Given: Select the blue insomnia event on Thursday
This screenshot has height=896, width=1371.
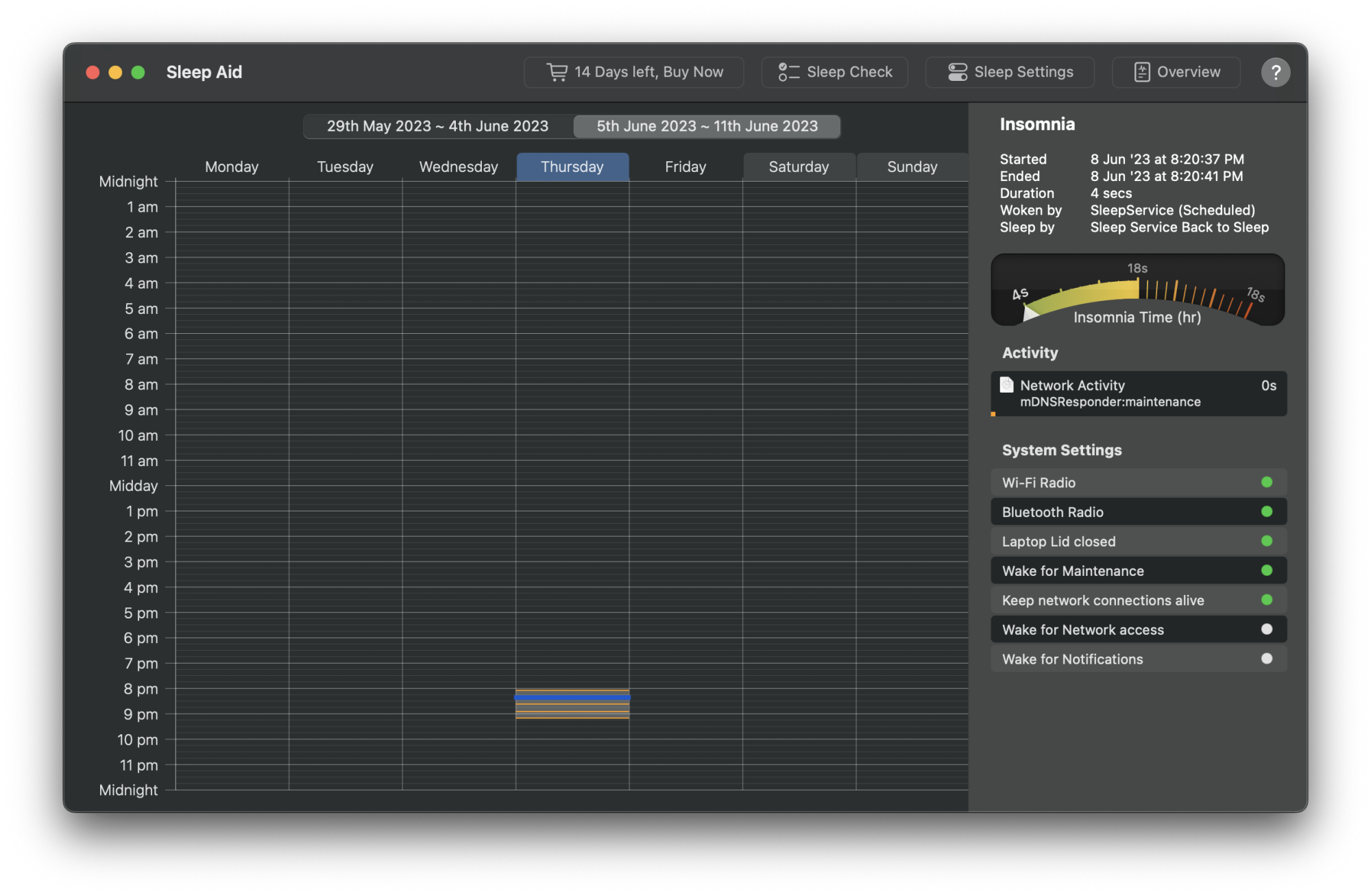Looking at the screenshot, I should pyautogui.click(x=572, y=697).
